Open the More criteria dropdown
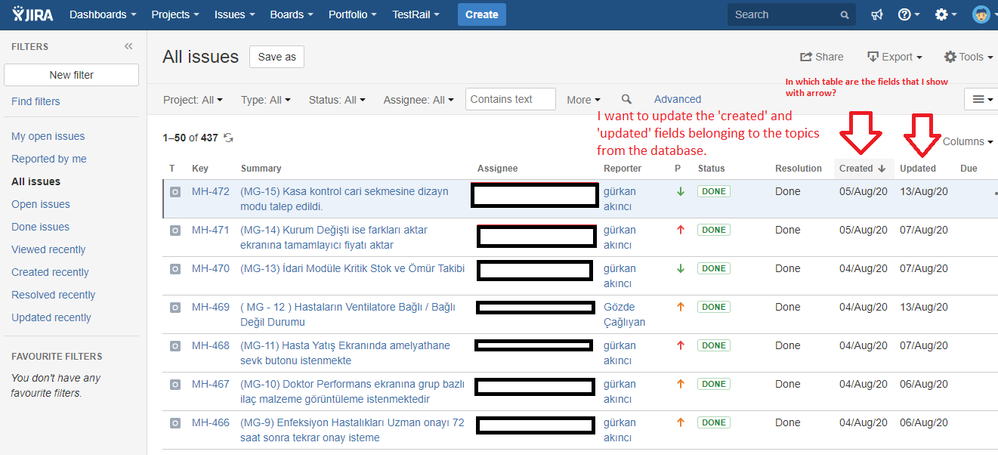Screen dimensions: 998x455 pos(584,100)
